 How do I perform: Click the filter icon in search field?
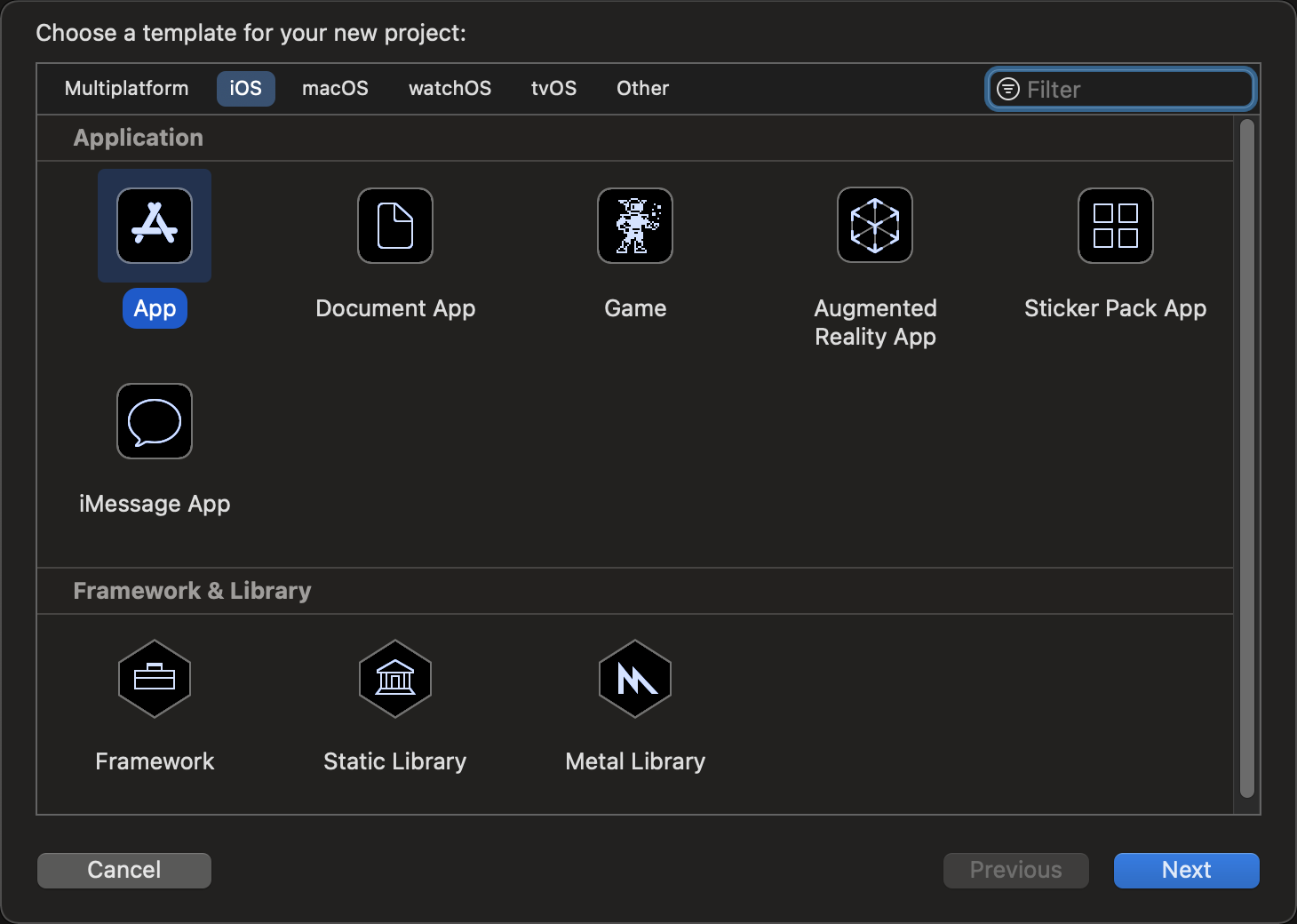[1008, 89]
